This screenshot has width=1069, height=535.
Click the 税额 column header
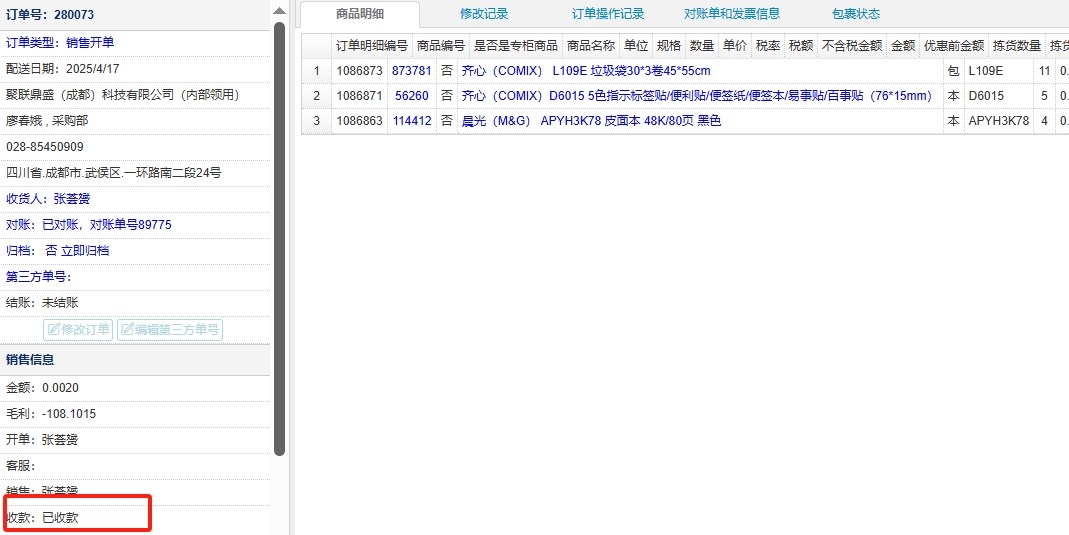coord(801,46)
